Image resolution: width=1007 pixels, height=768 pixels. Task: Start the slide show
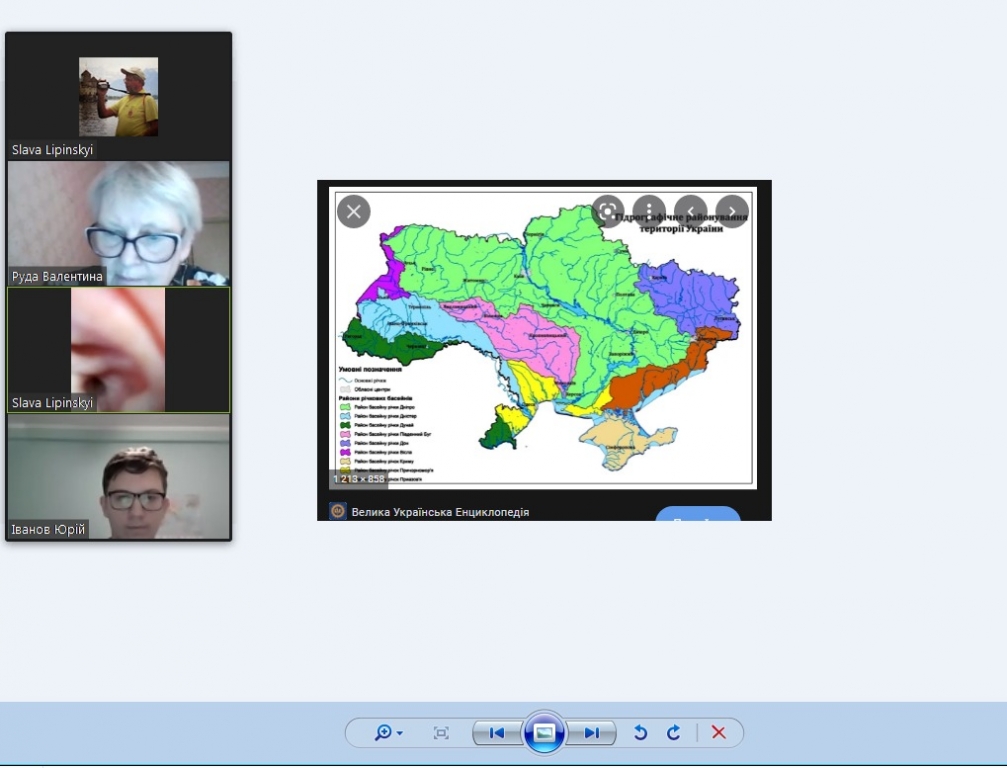544,733
